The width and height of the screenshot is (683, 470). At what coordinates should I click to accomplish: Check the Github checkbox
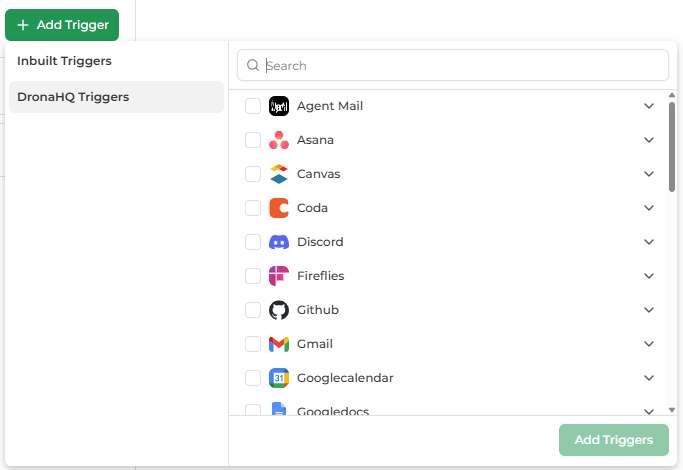(x=253, y=310)
